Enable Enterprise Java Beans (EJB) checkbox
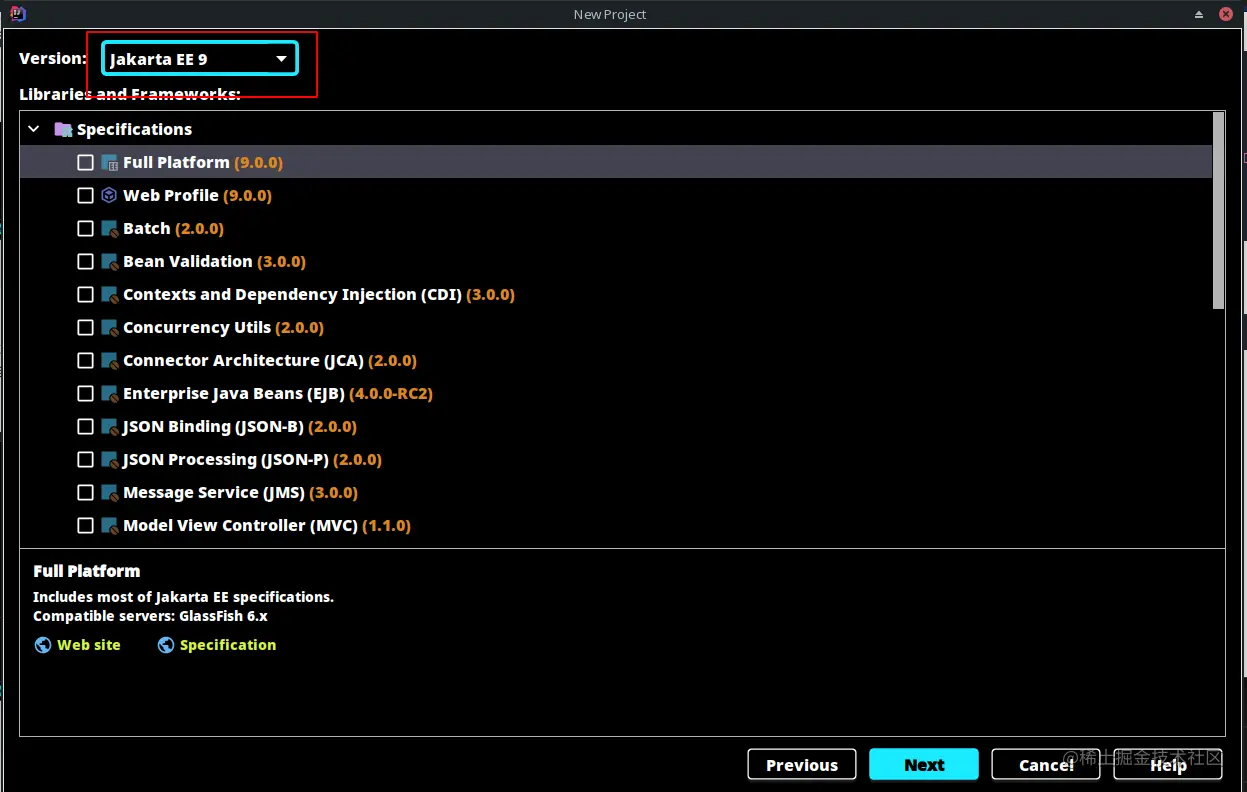1247x792 pixels. 85,393
